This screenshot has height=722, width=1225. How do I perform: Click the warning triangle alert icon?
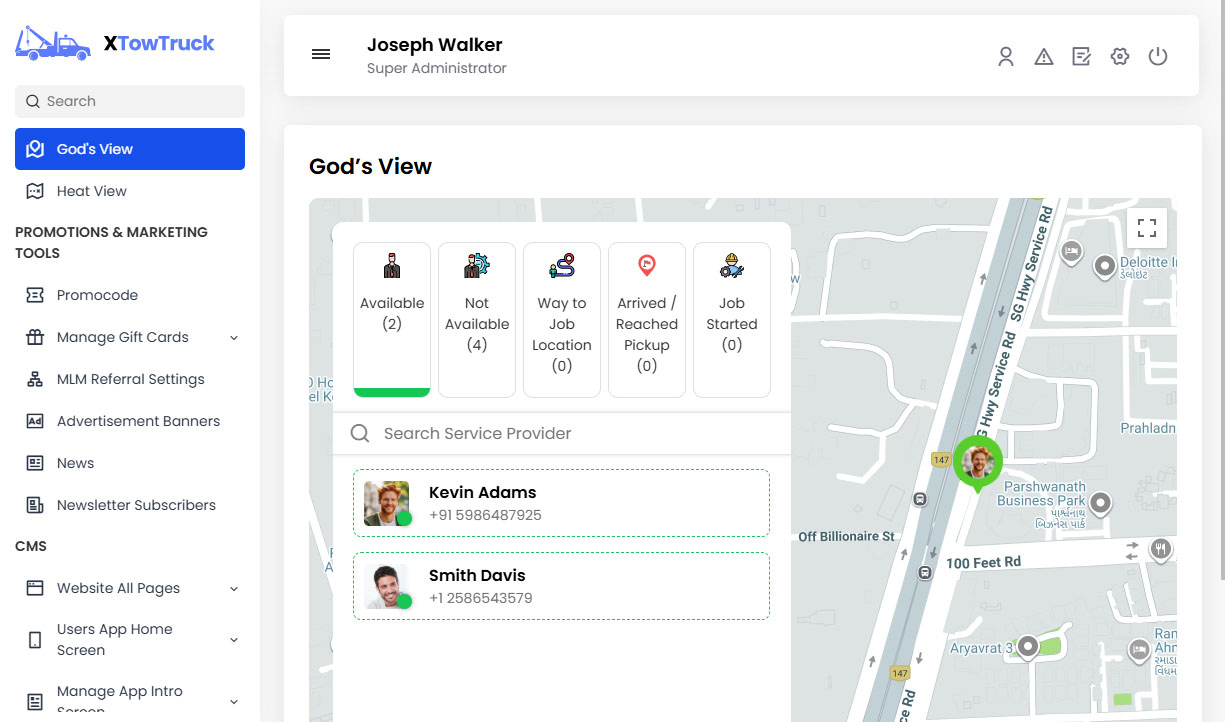tap(1044, 57)
